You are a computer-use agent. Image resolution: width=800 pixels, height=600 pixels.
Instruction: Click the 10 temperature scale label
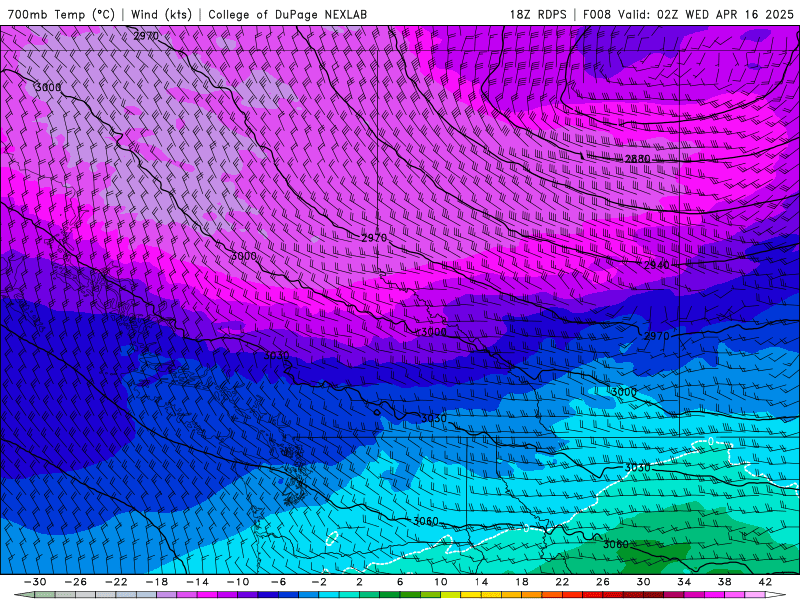click(x=441, y=582)
